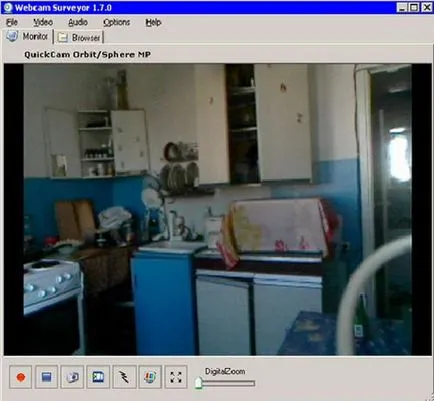
Task: Switch to the Browser tab
Action: click(79, 37)
